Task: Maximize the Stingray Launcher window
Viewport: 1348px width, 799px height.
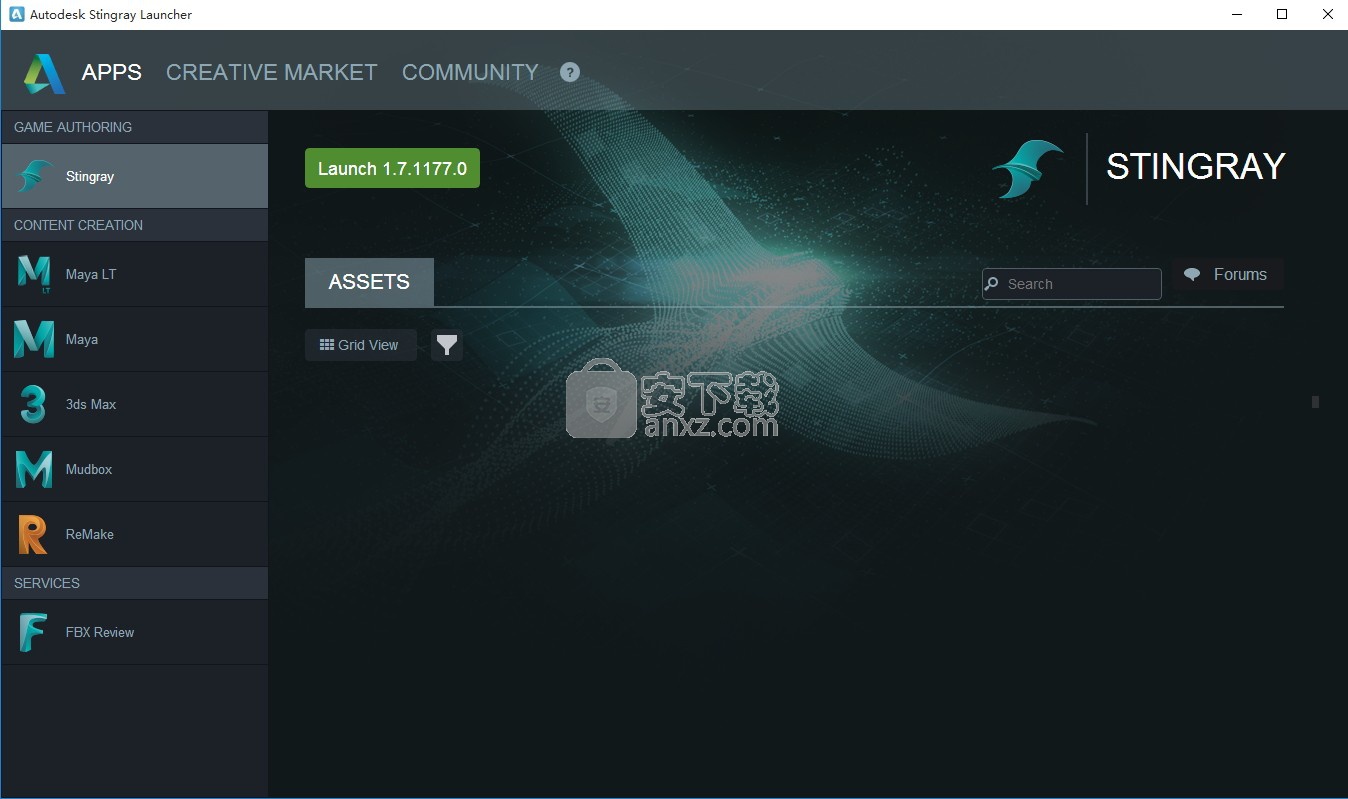Action: pos(1282,14)
